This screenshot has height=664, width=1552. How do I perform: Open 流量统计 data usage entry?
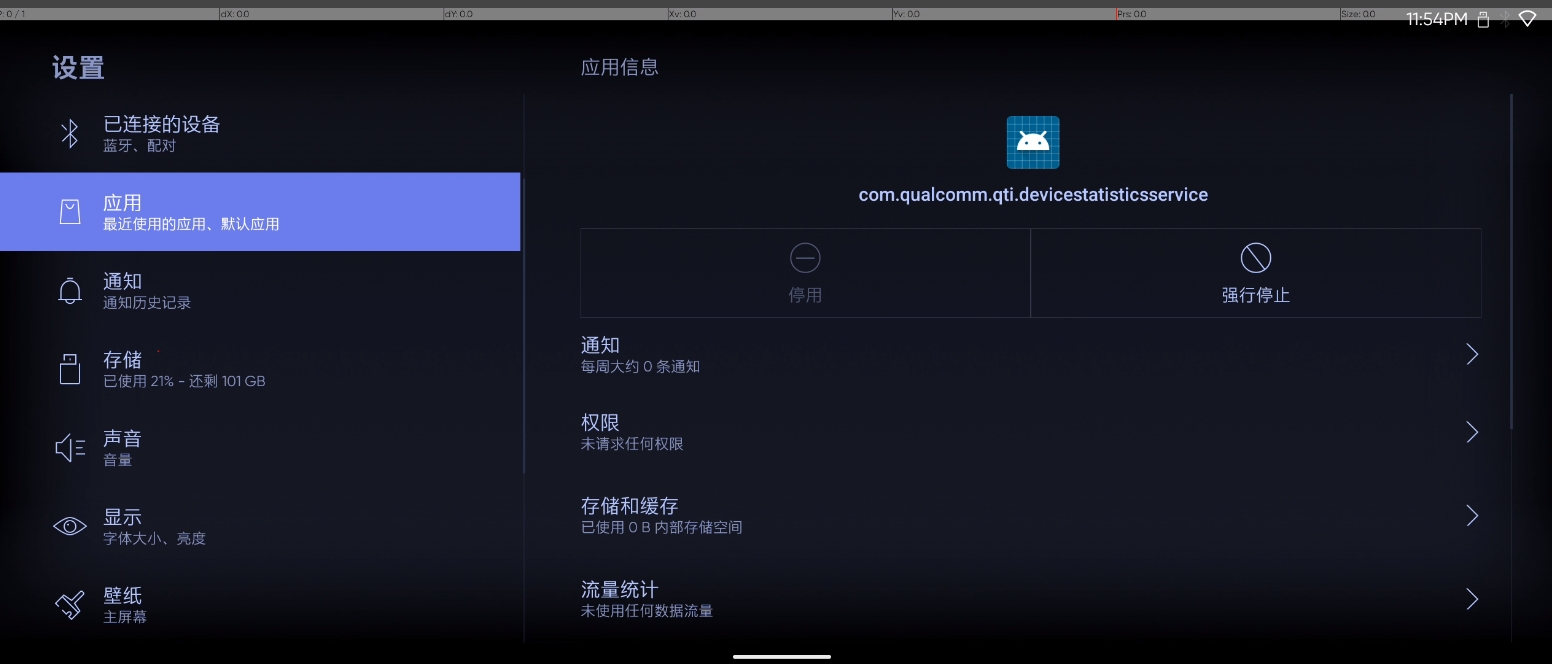1031,599
